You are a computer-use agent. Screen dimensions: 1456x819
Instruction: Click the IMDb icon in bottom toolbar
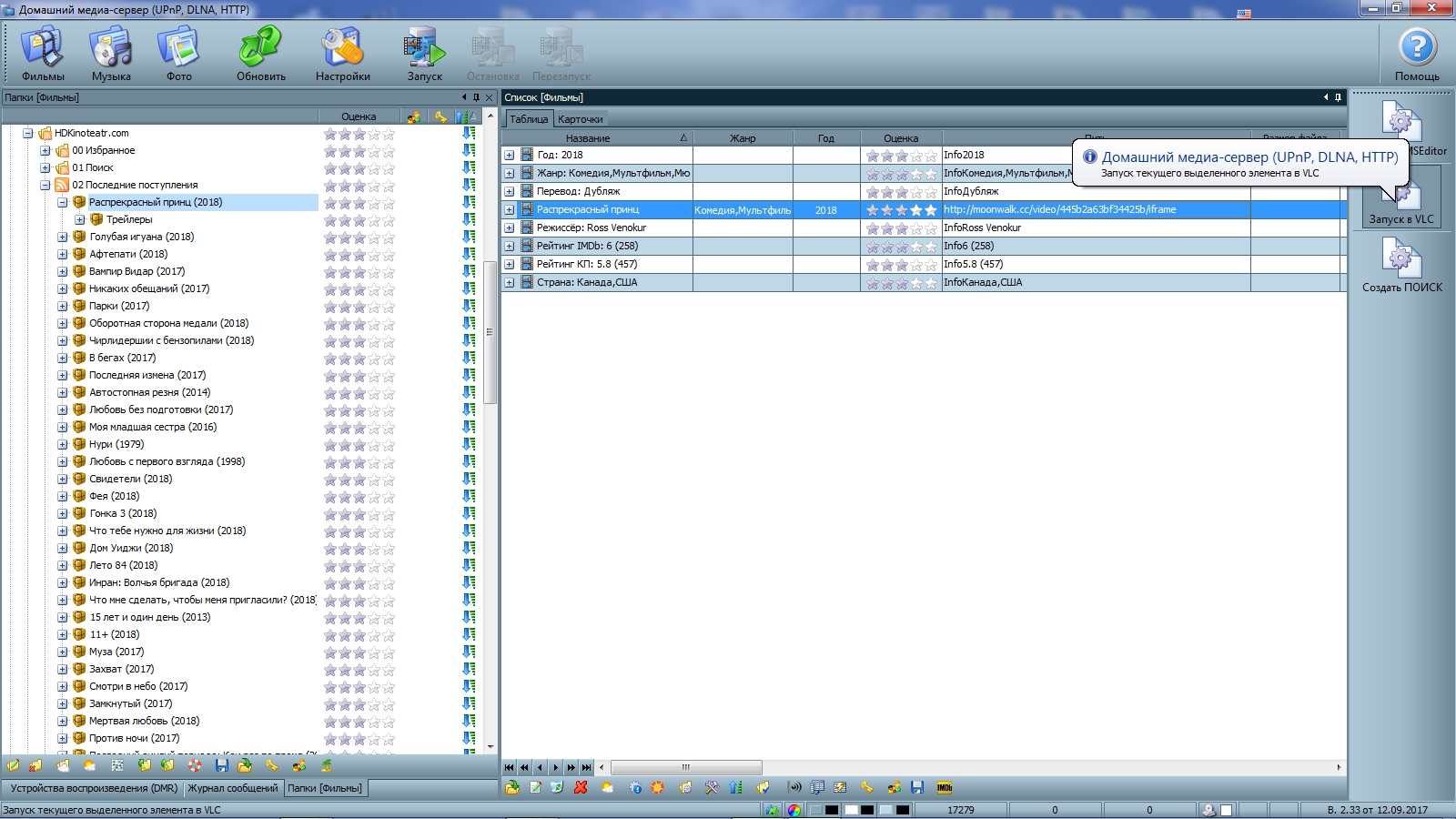[x=945, y=787]
